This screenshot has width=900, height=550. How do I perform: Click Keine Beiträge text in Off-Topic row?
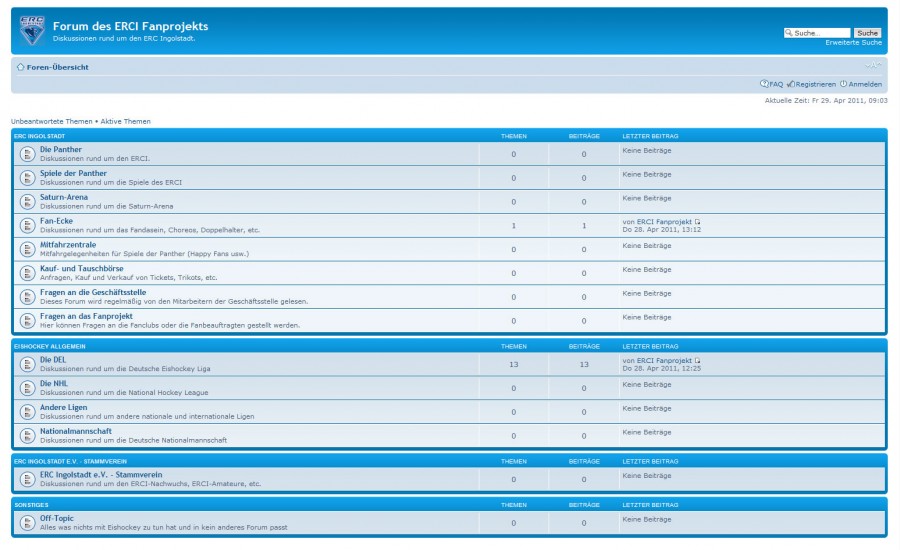click(x=647, y=519)
